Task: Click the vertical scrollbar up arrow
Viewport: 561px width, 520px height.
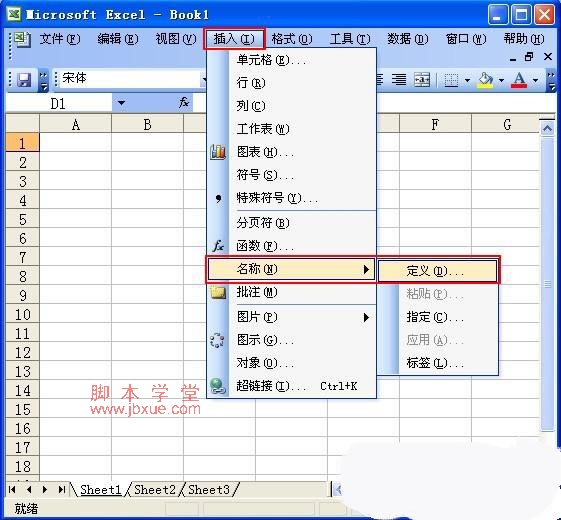Action: click(x=547, y=128)
